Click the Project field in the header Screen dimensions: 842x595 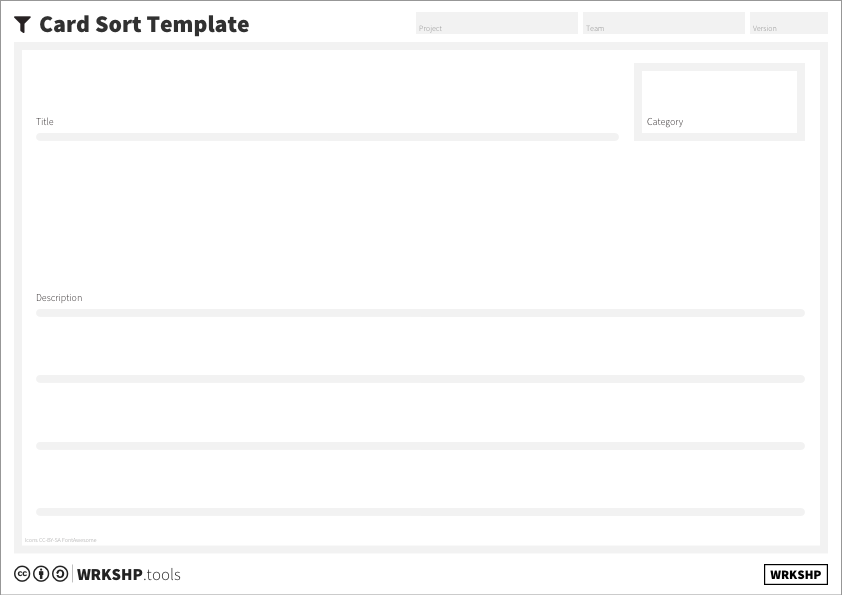(496, 23)
